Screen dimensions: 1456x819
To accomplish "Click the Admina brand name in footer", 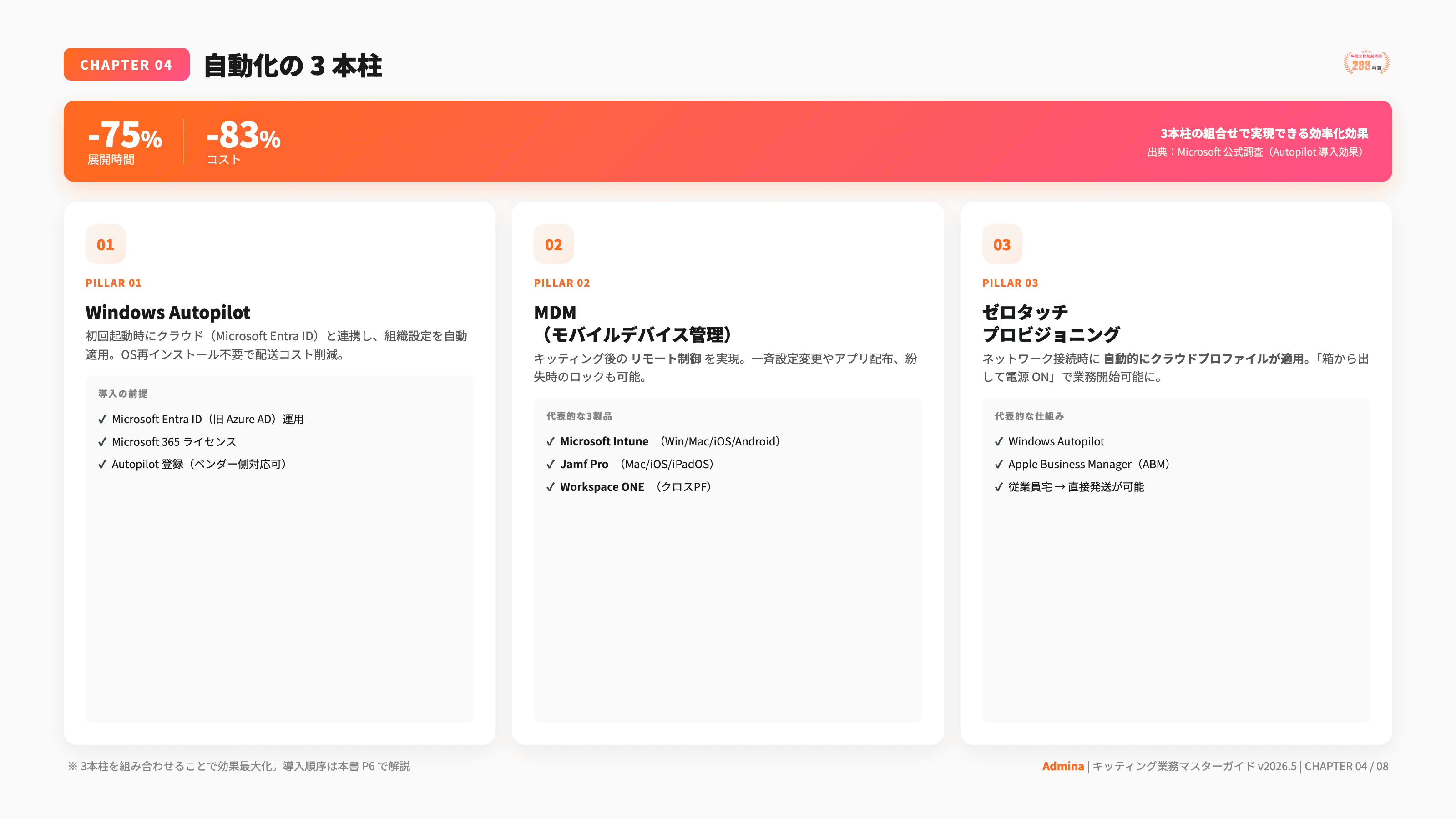I will (1063, 766).
